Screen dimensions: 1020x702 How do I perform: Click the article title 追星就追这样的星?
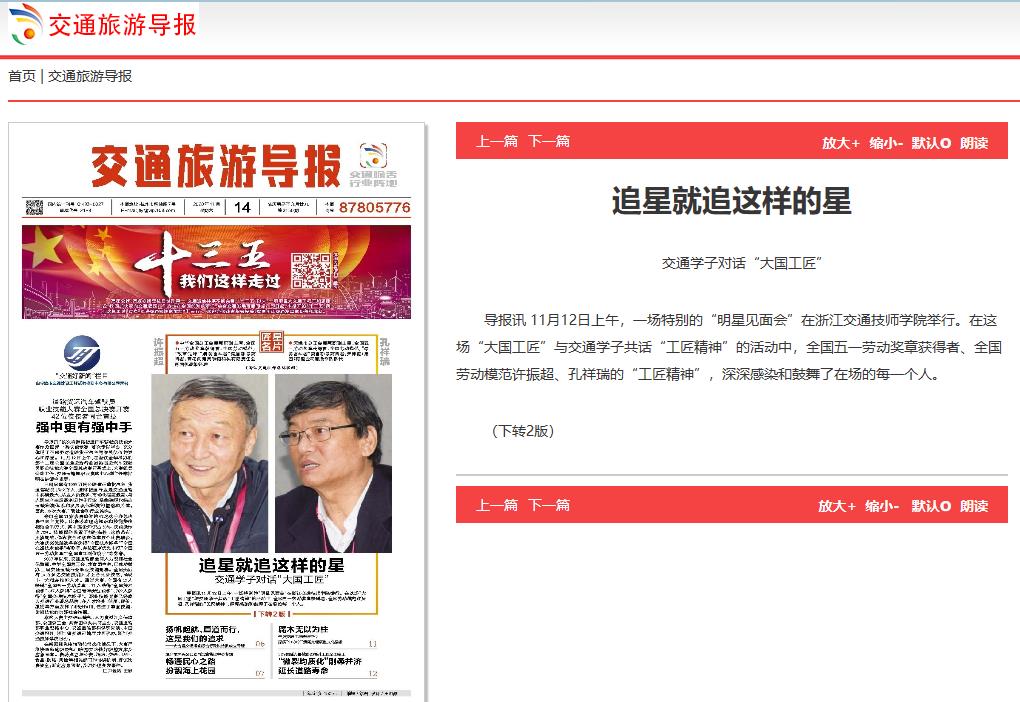pos(731,200)
